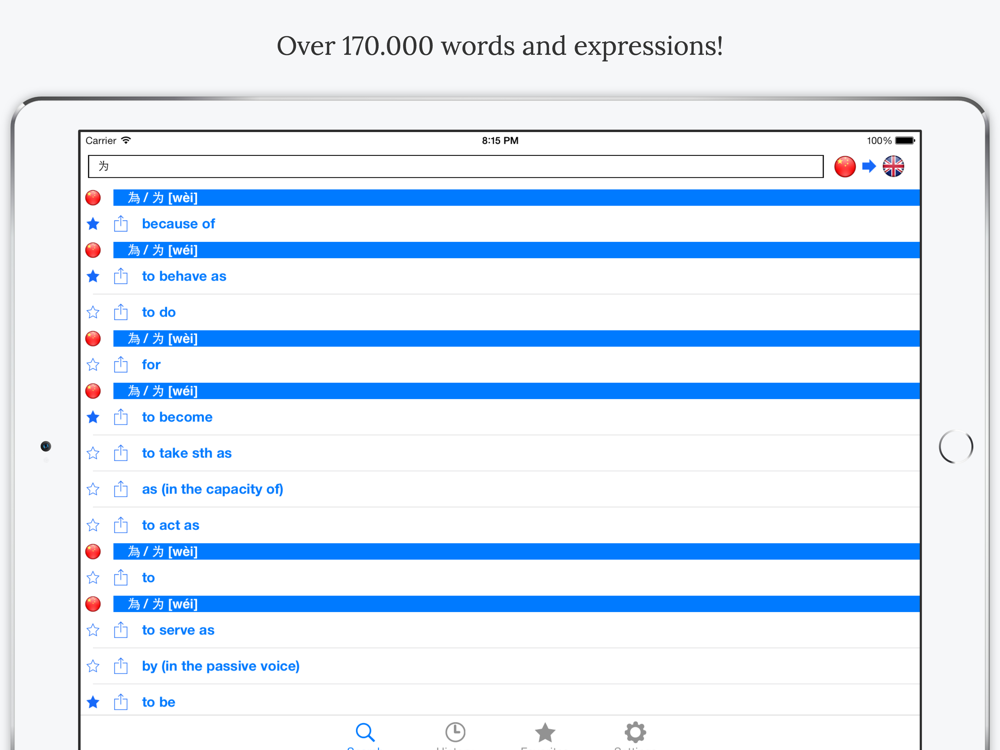
Task: Toggle favorite star for 'by (in the passive voice)'
Action: pyautogui.click(x=93, y=666)
